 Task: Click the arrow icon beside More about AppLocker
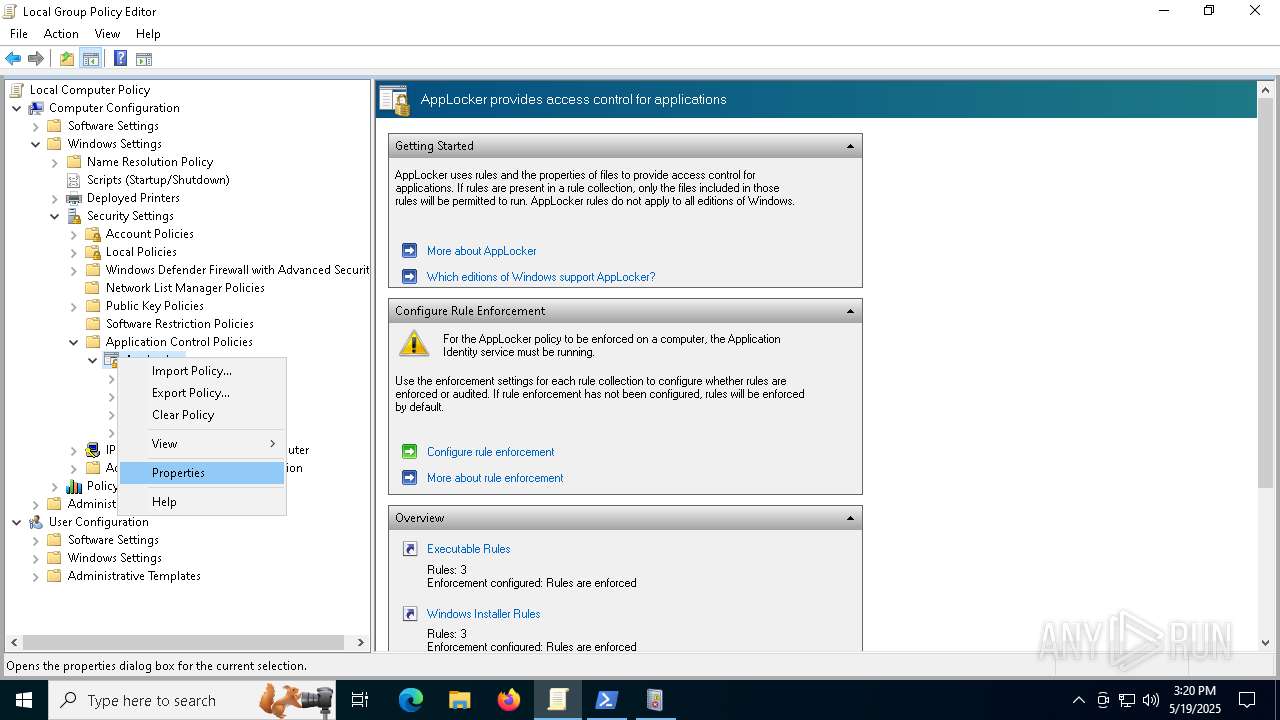pos(409,251)
